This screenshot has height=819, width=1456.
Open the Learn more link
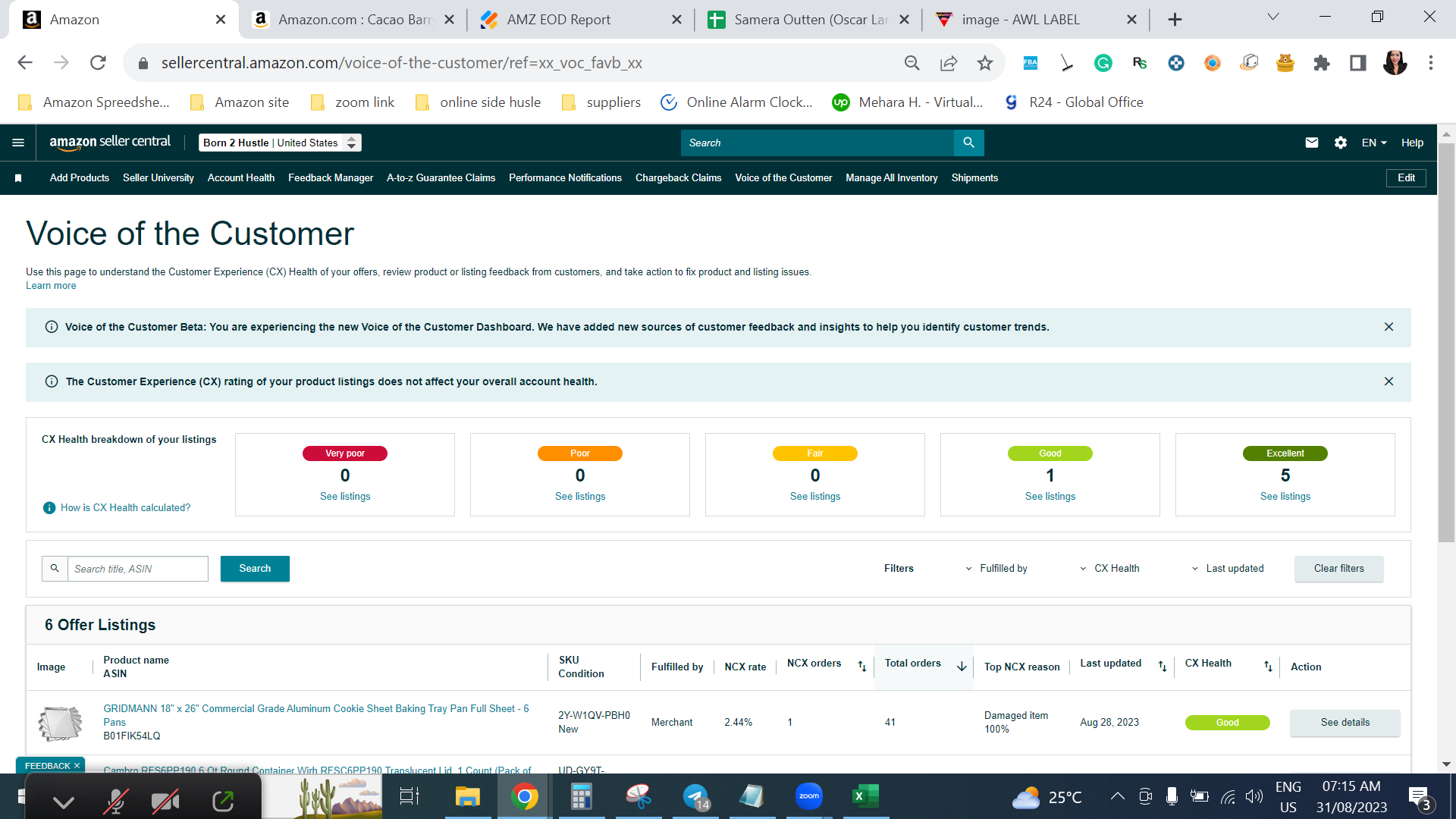point(51,286)
